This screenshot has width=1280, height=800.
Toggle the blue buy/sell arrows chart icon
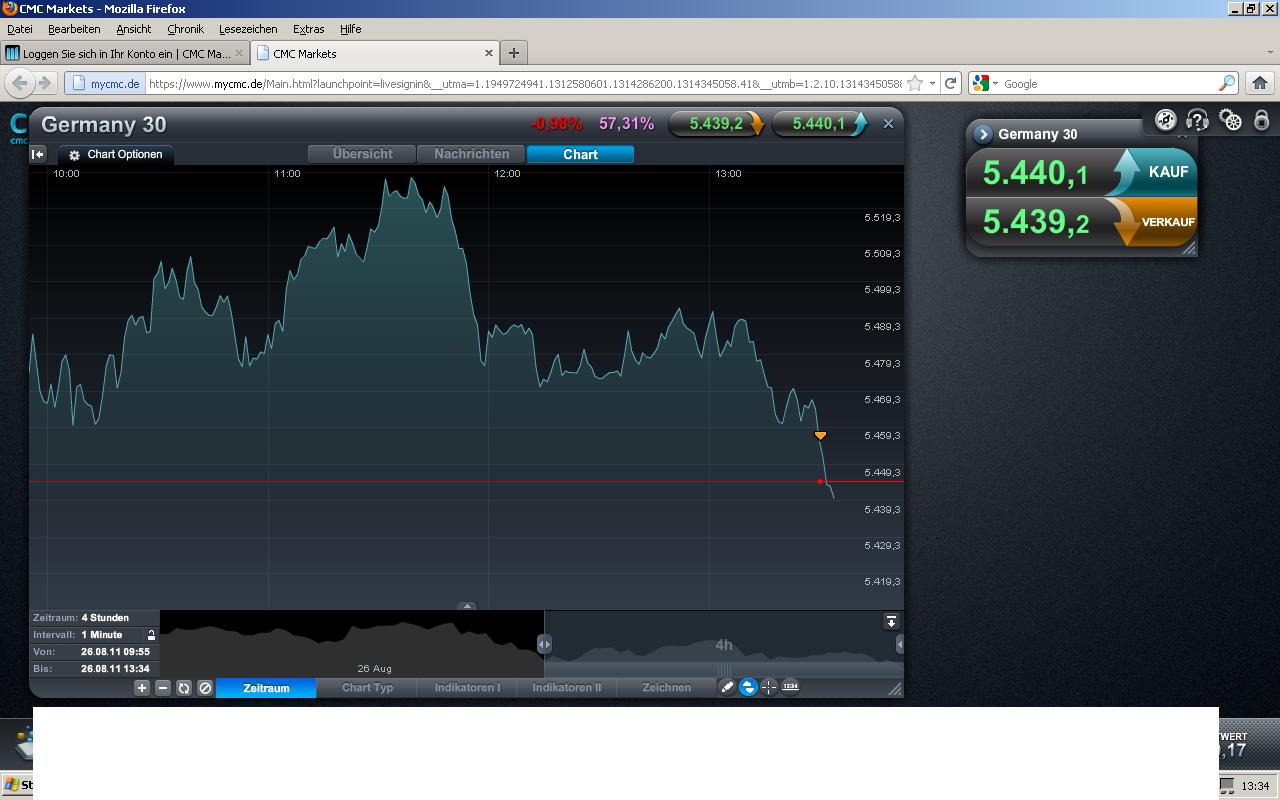748,687
